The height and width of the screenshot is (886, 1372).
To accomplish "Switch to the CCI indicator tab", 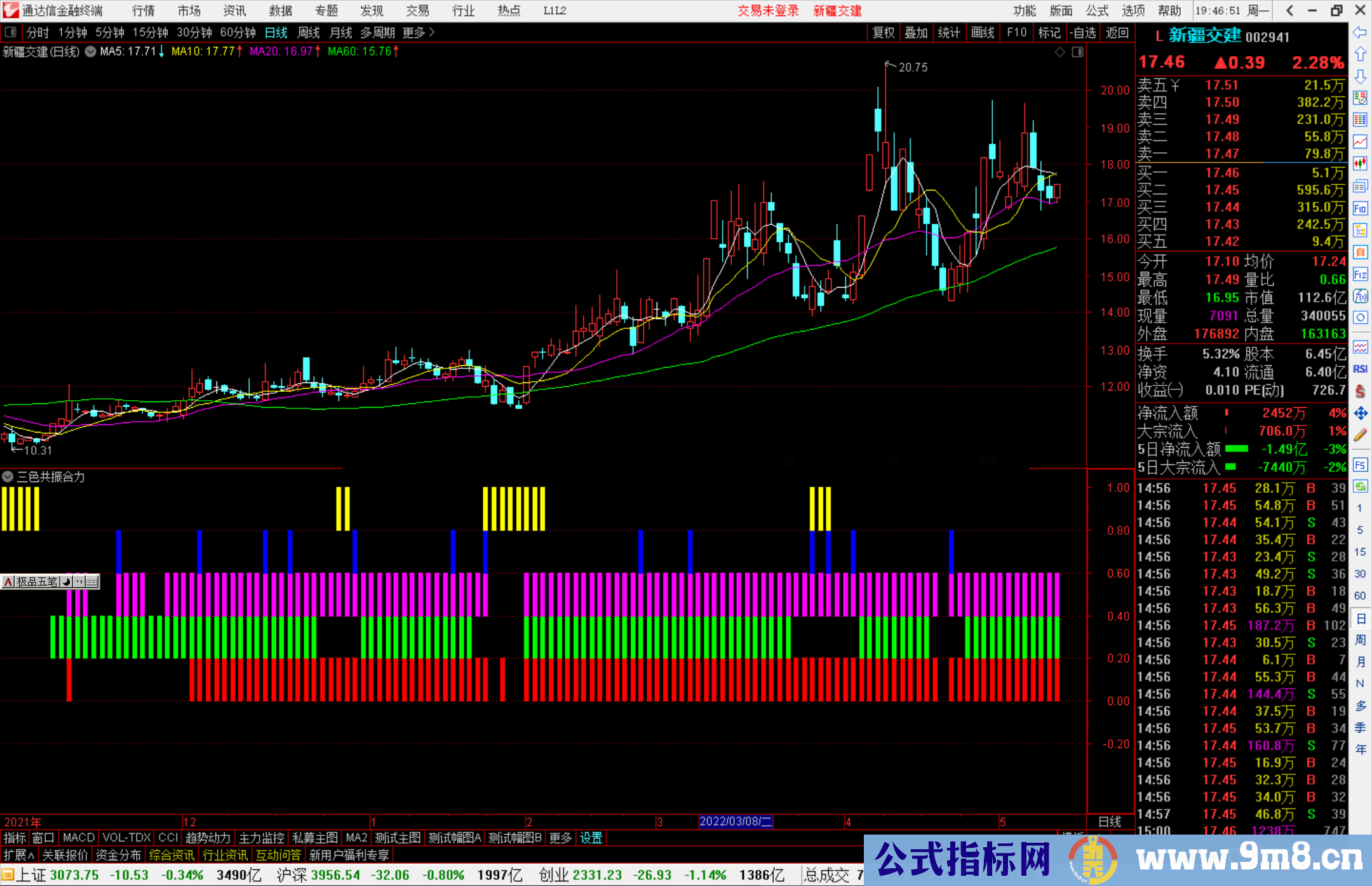I will (x=168, y=838).
